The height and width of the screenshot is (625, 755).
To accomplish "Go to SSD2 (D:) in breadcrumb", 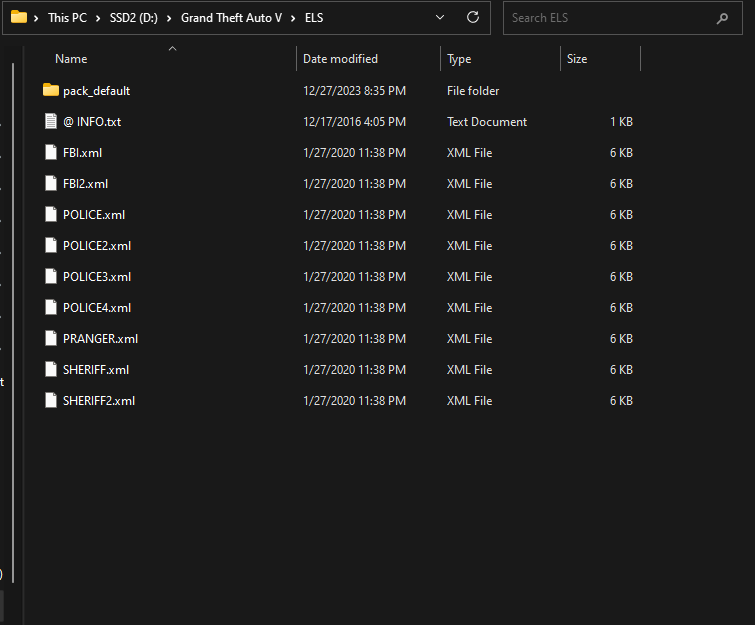I will [x=134, y=18].
